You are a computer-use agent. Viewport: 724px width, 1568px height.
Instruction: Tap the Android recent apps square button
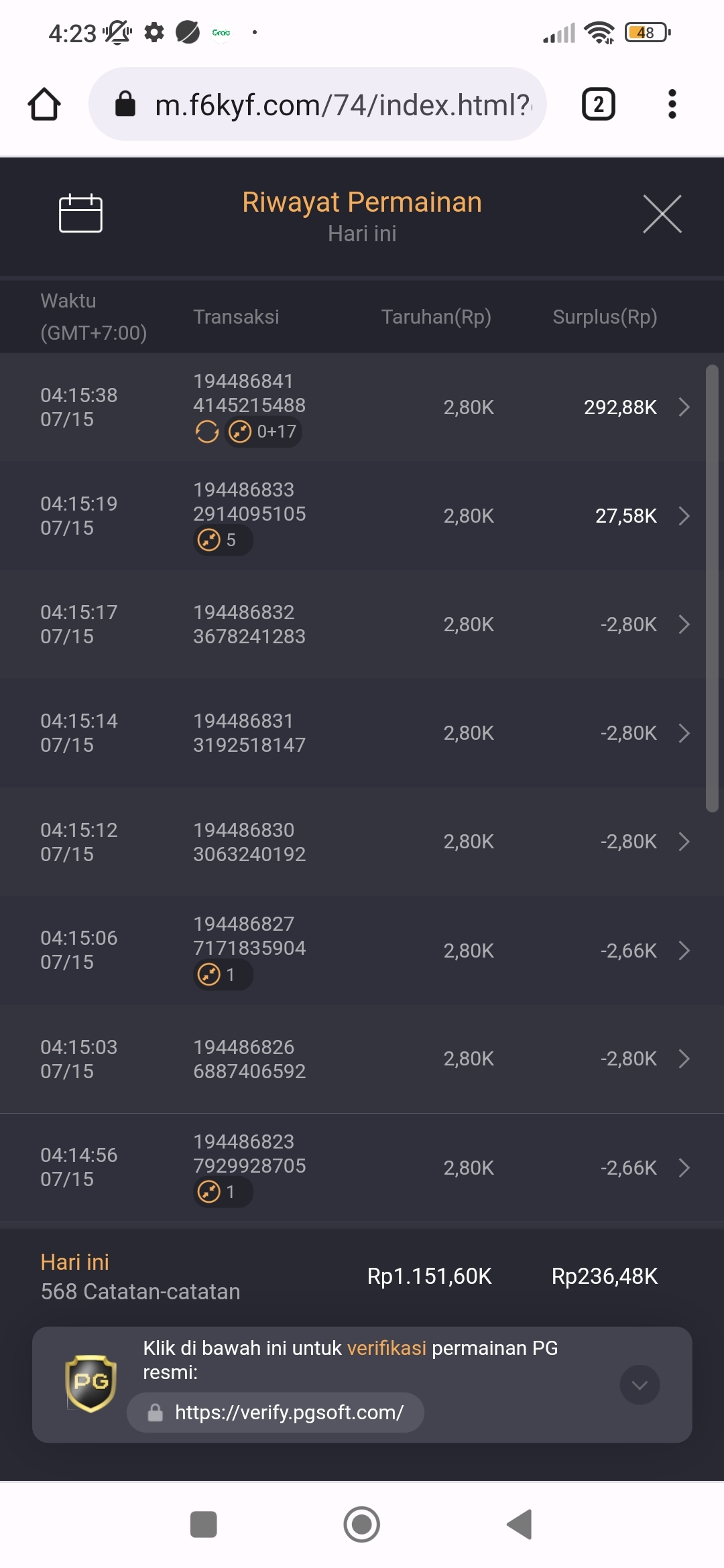point(204,1524)
